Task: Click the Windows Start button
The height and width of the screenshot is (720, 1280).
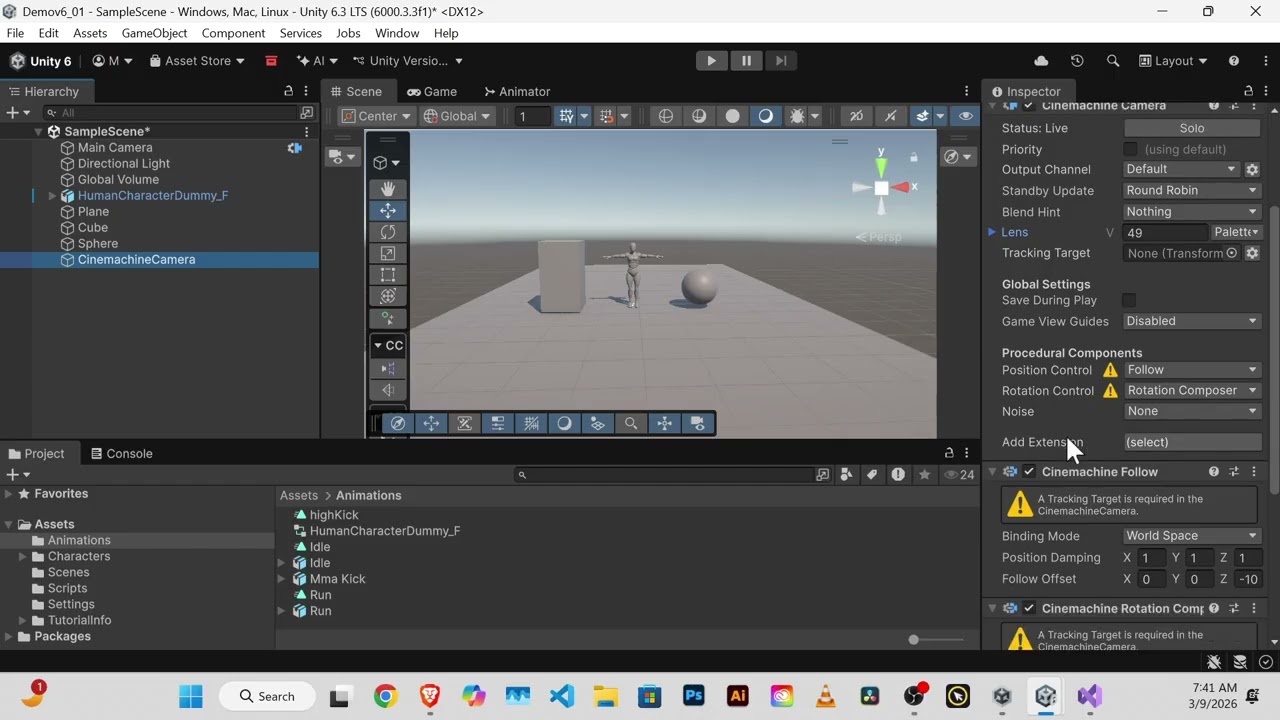Action: (x=191, y=696)
